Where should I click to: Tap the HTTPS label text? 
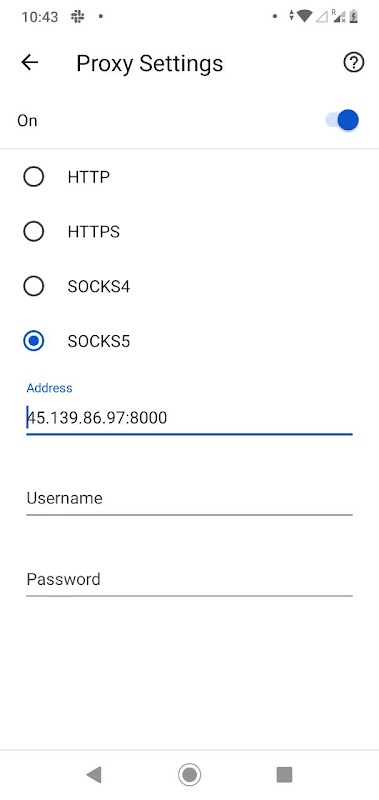(94, 232)
